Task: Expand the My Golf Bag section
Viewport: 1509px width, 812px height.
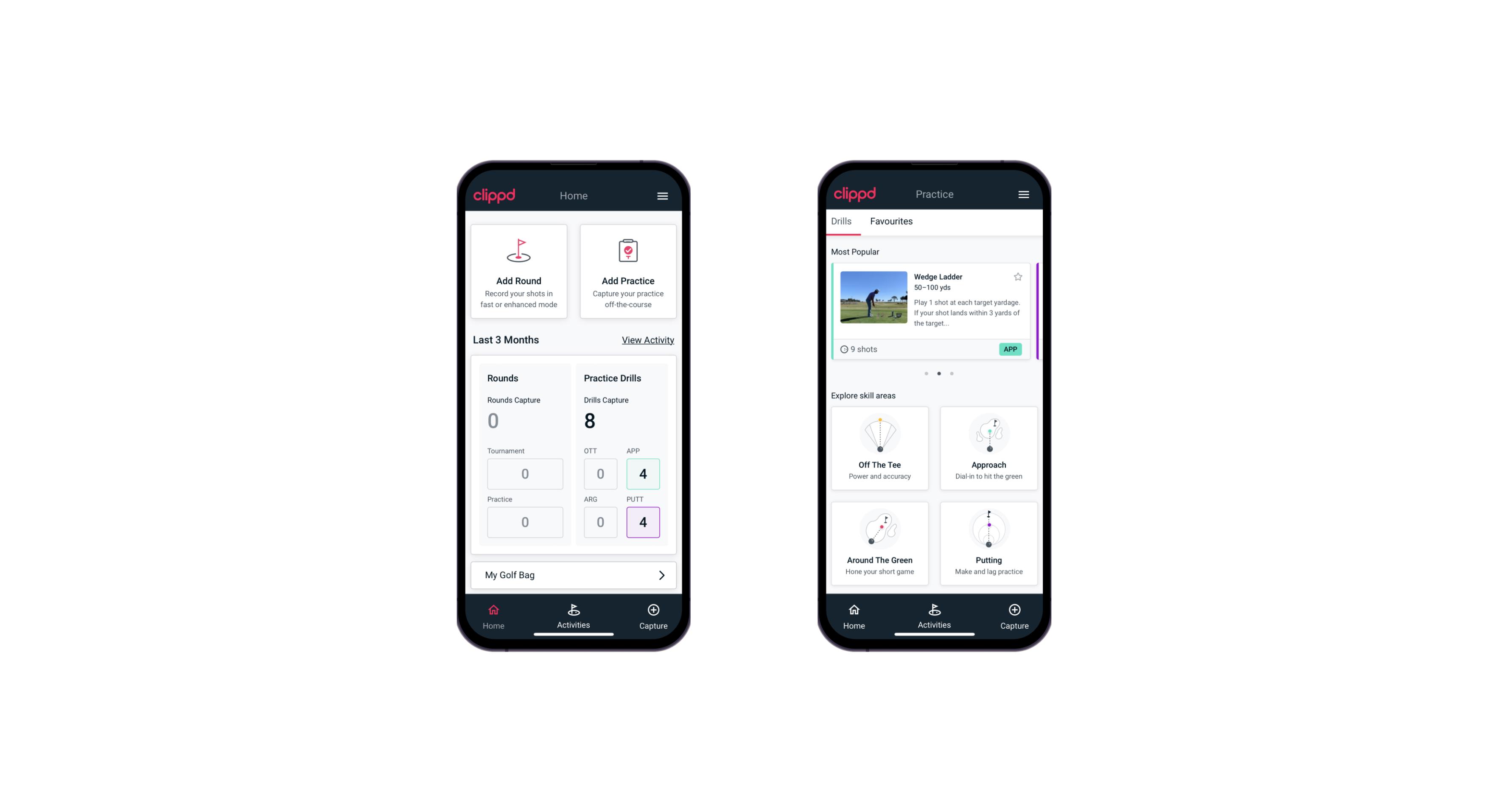Action: tap(661, 574)
